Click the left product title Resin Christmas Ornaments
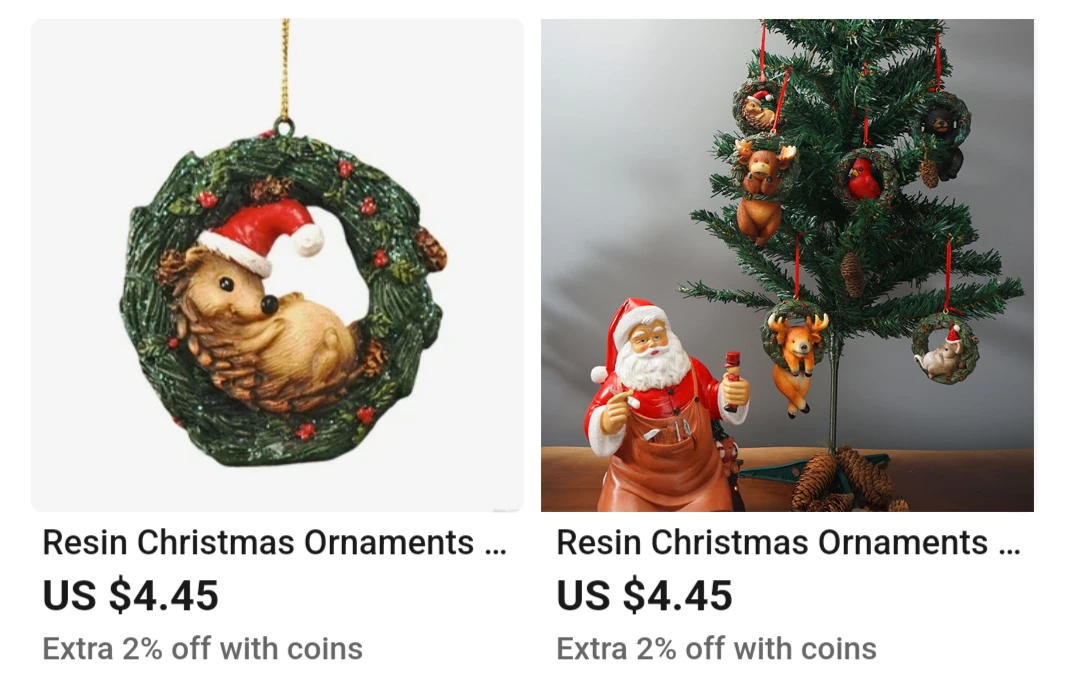 point(258,543)
